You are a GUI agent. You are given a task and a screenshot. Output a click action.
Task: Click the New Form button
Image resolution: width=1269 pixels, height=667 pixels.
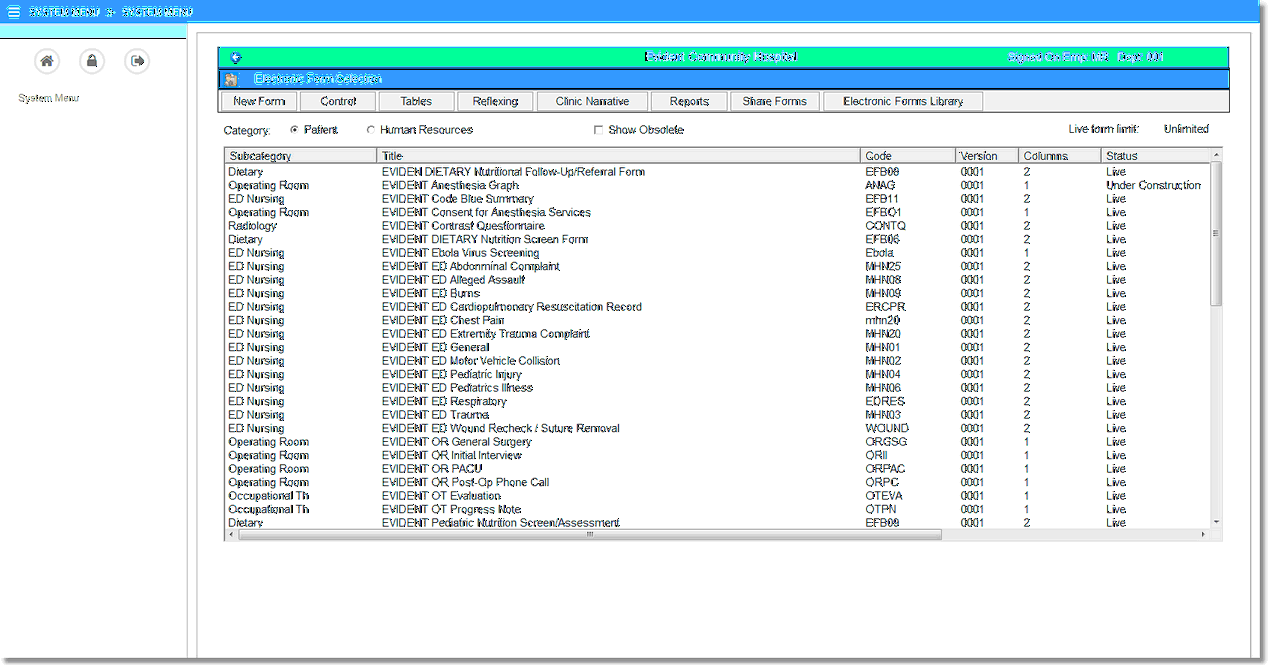pos(259,101)
